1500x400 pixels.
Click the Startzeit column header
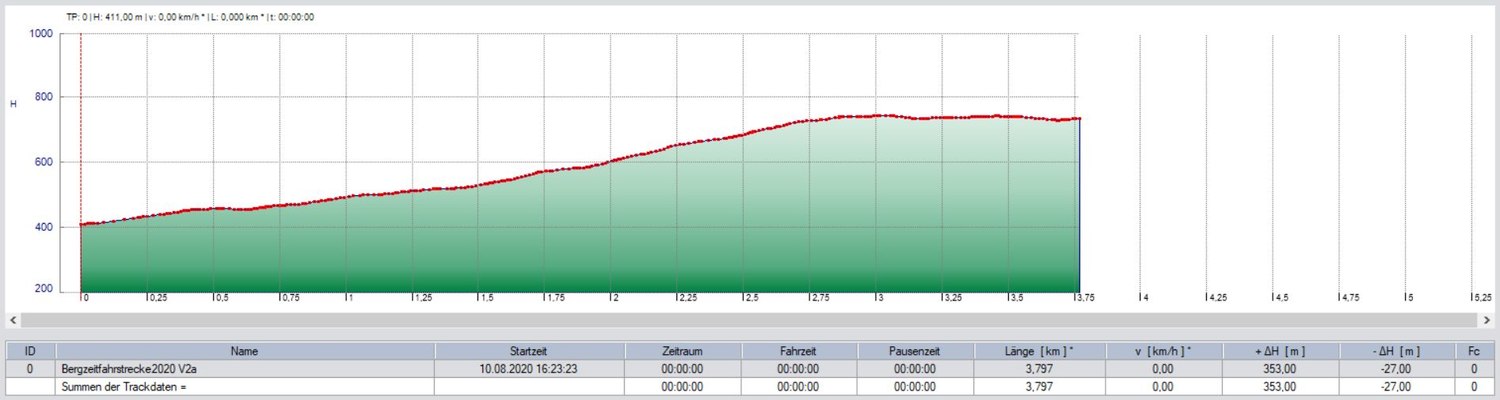coord(530,351)
